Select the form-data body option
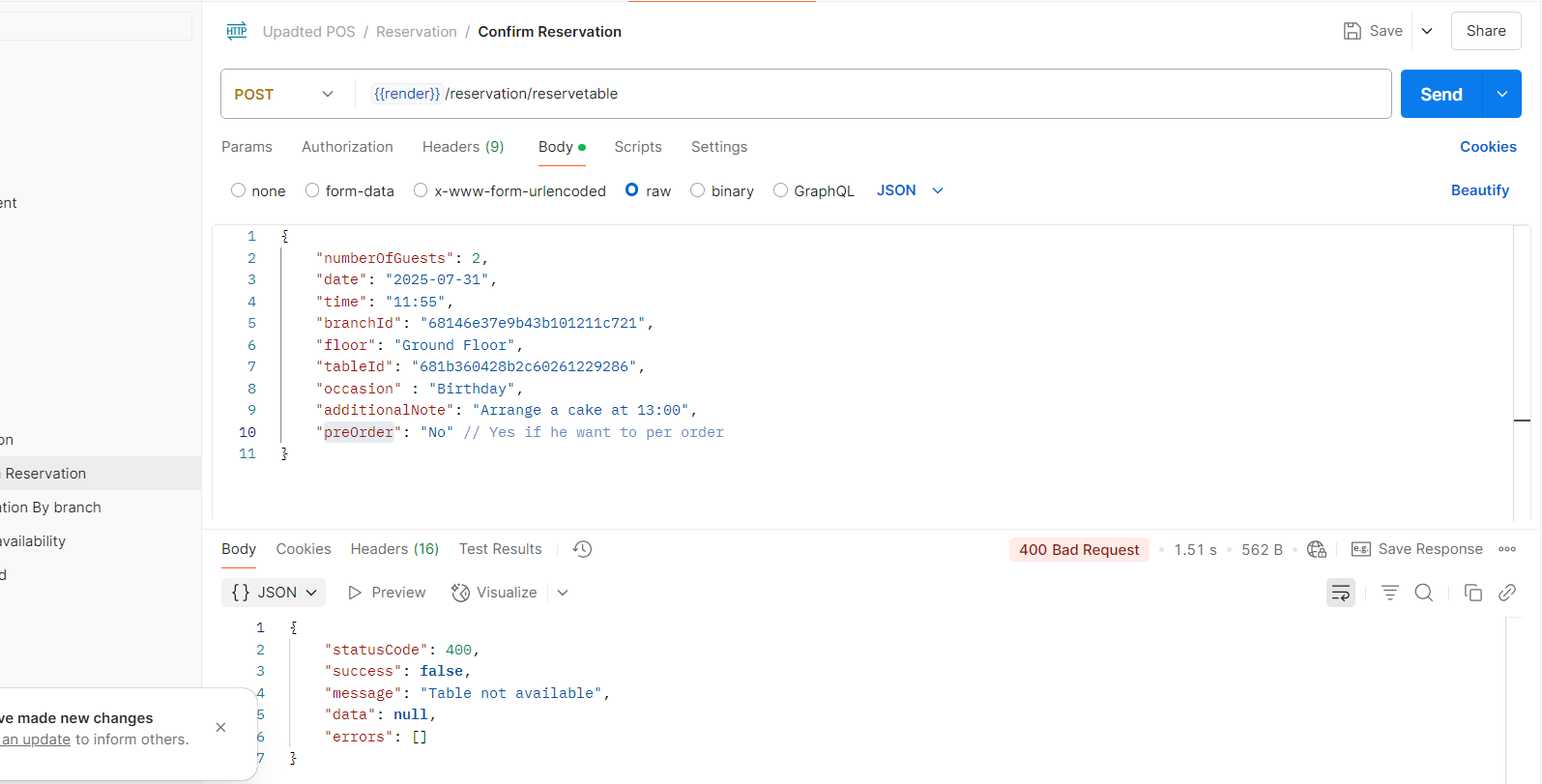Viewport: 1542px width, 784px height. tap(312, 190)
